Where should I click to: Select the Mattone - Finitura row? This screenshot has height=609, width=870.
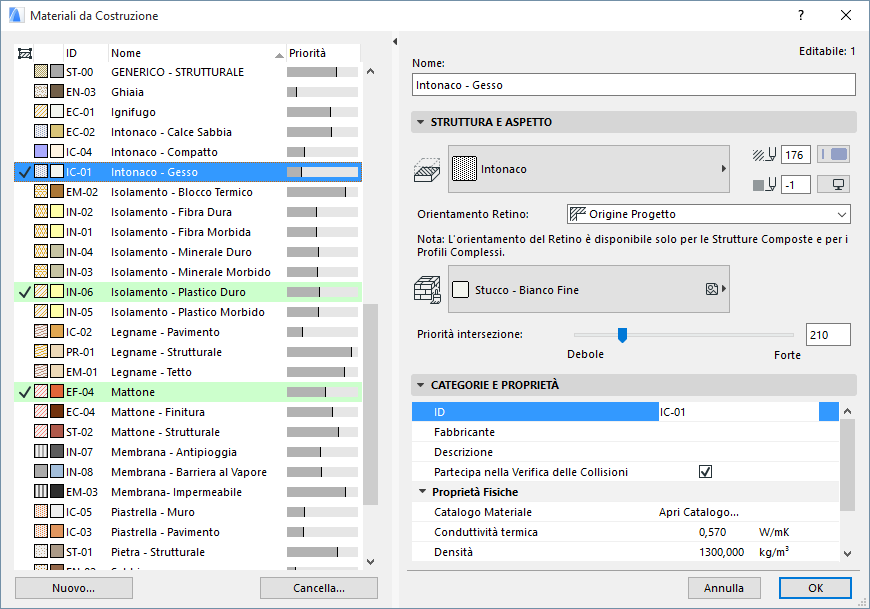pyautogui.click(x=188, y=412)
